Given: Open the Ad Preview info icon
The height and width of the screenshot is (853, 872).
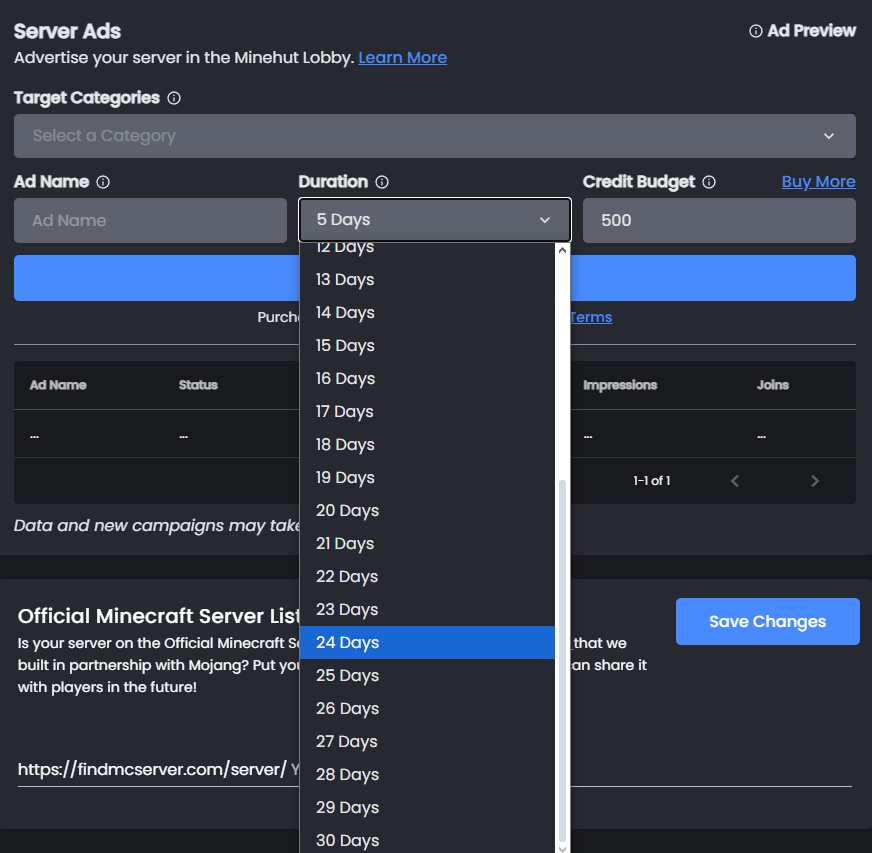Looking at the screenshot, I should [x=755, y=31].
